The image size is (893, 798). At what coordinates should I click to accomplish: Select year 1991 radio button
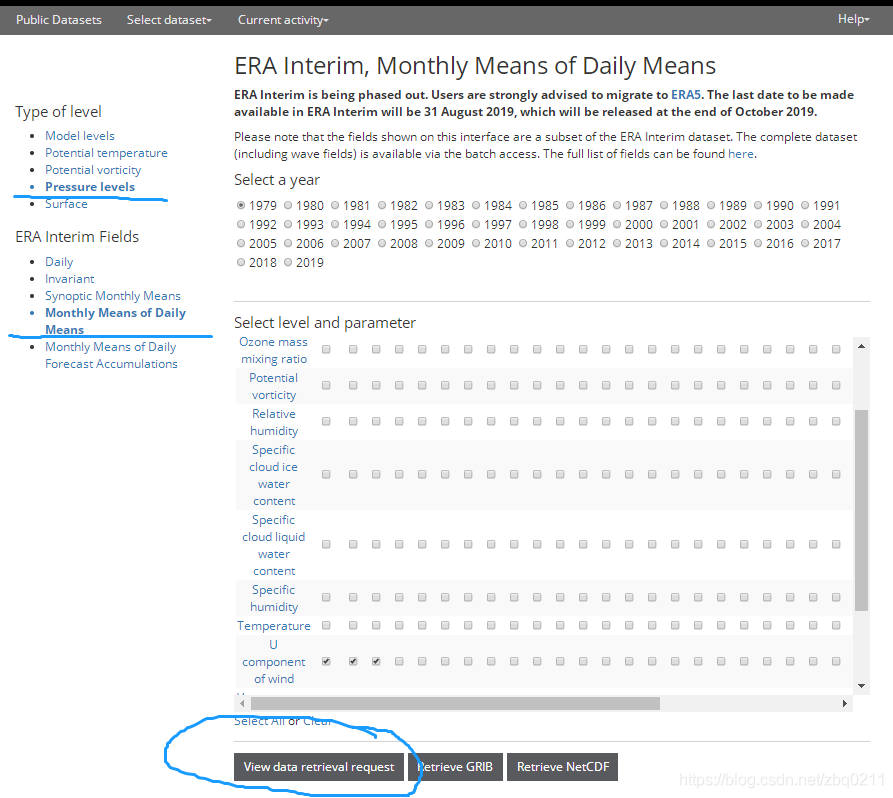pyautogui.click(x=805, y=205)
